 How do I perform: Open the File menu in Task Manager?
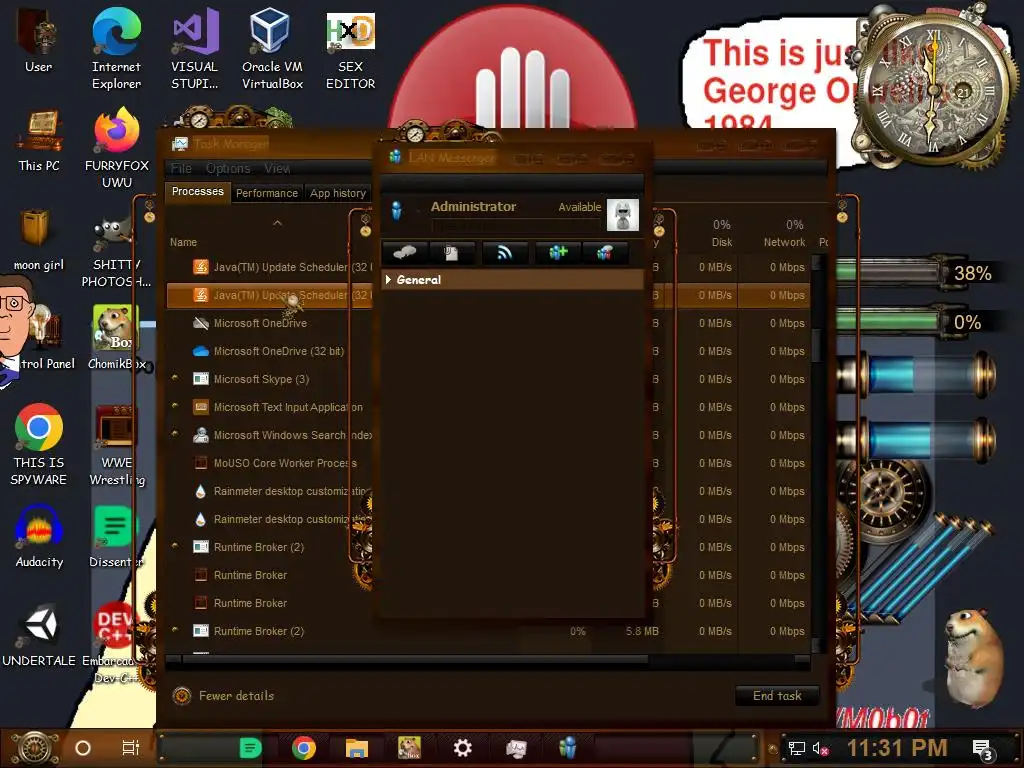pyautogui.click(x=181, y=168)
